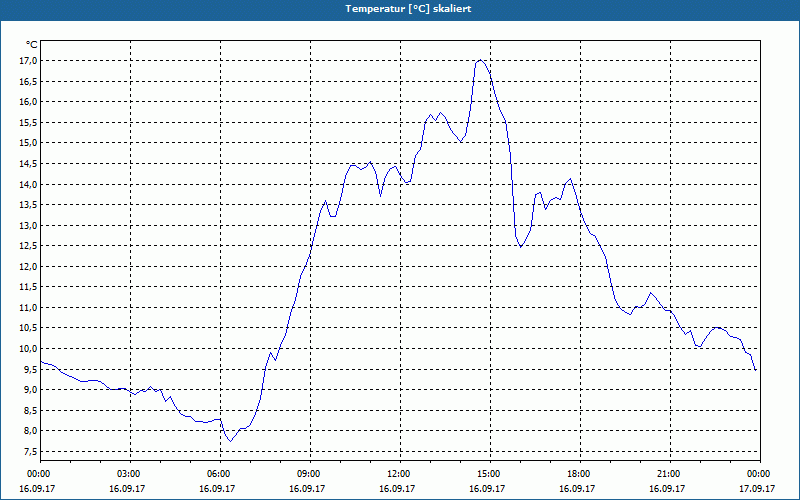This screenshot has width=800, height=500.
Task: Click the 16.09.17 date under 03:00
Action: (x=127, y=489)
